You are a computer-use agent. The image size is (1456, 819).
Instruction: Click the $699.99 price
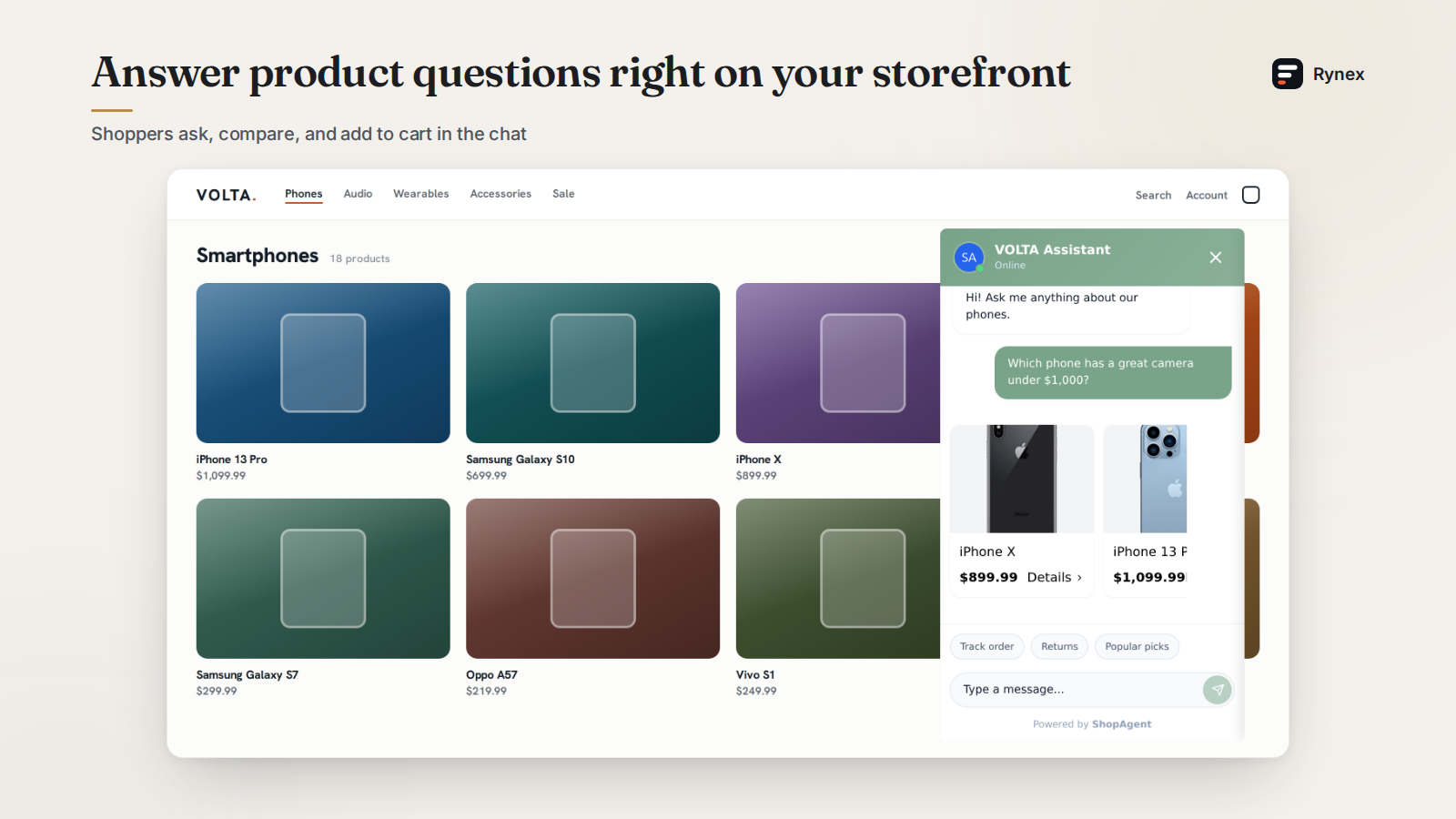coord(487,476)
